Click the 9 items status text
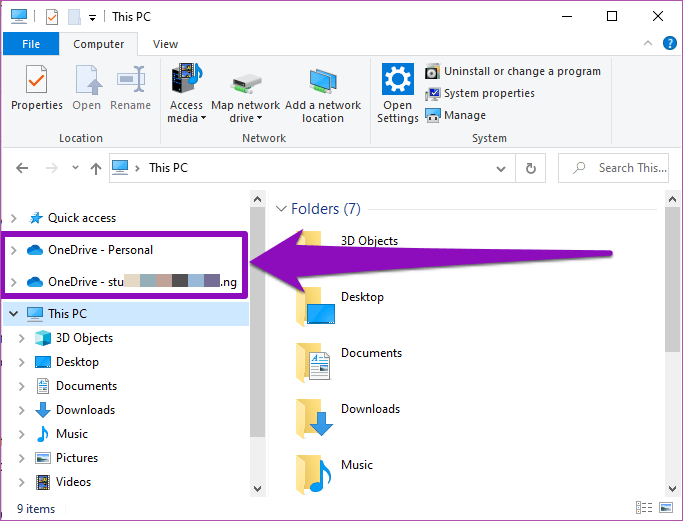 click(36, 509)
